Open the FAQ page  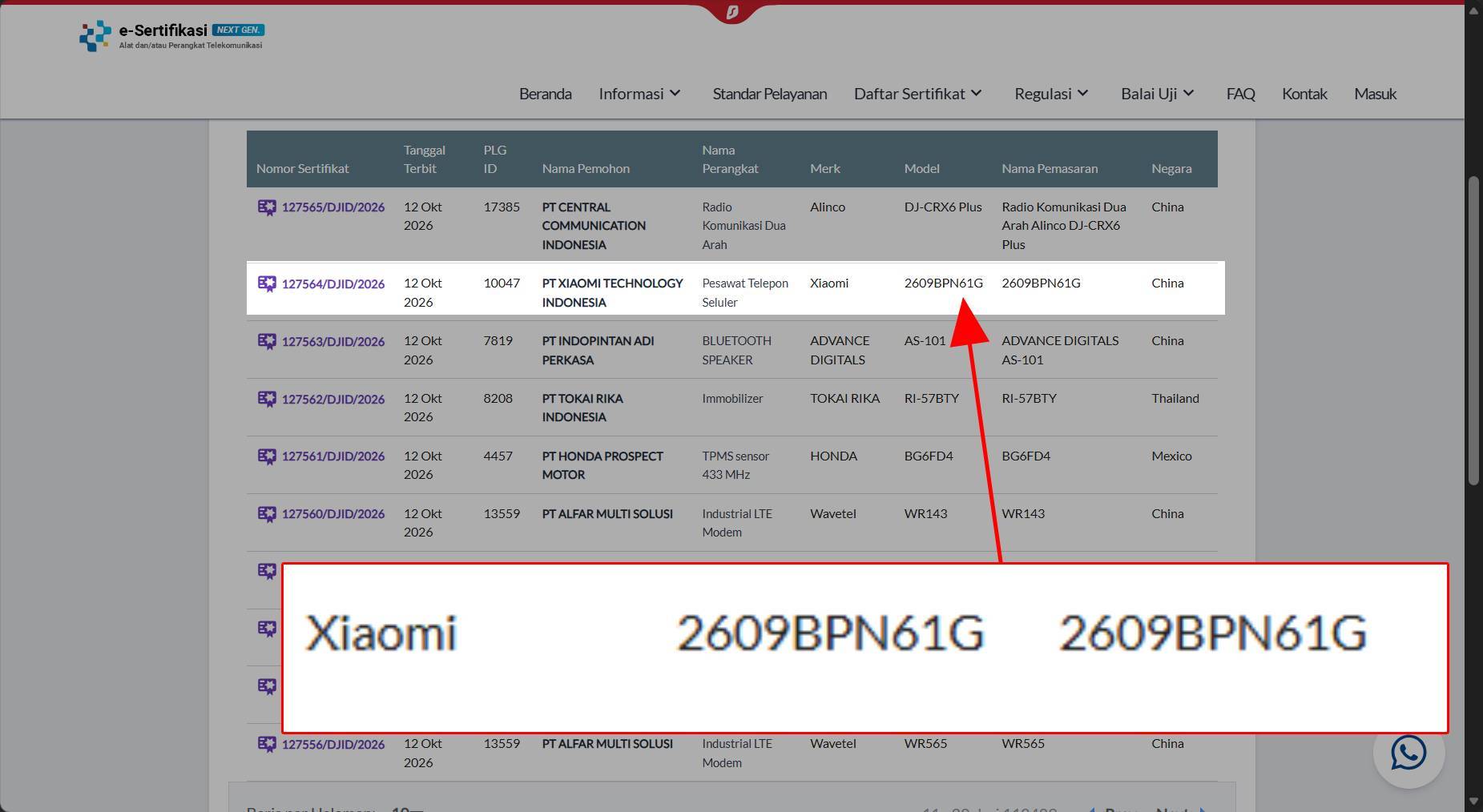(x=1240, y=94)
